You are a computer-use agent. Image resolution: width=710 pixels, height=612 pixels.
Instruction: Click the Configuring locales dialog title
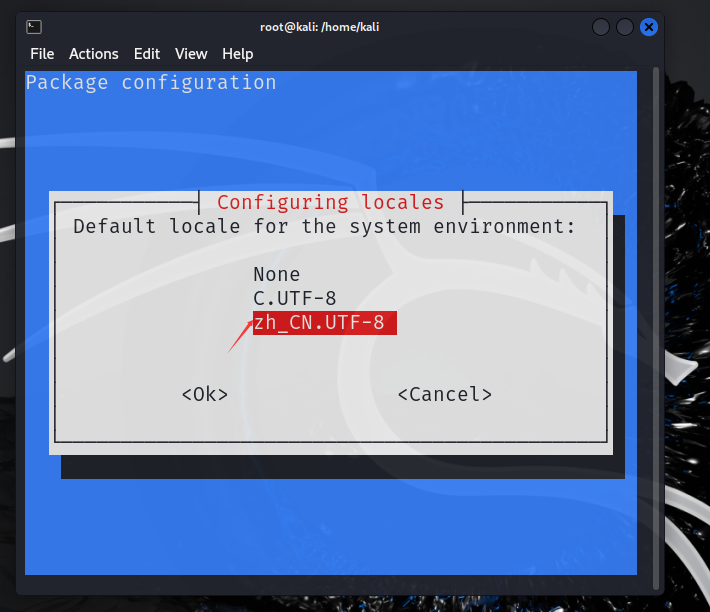[x=331, y=202]
